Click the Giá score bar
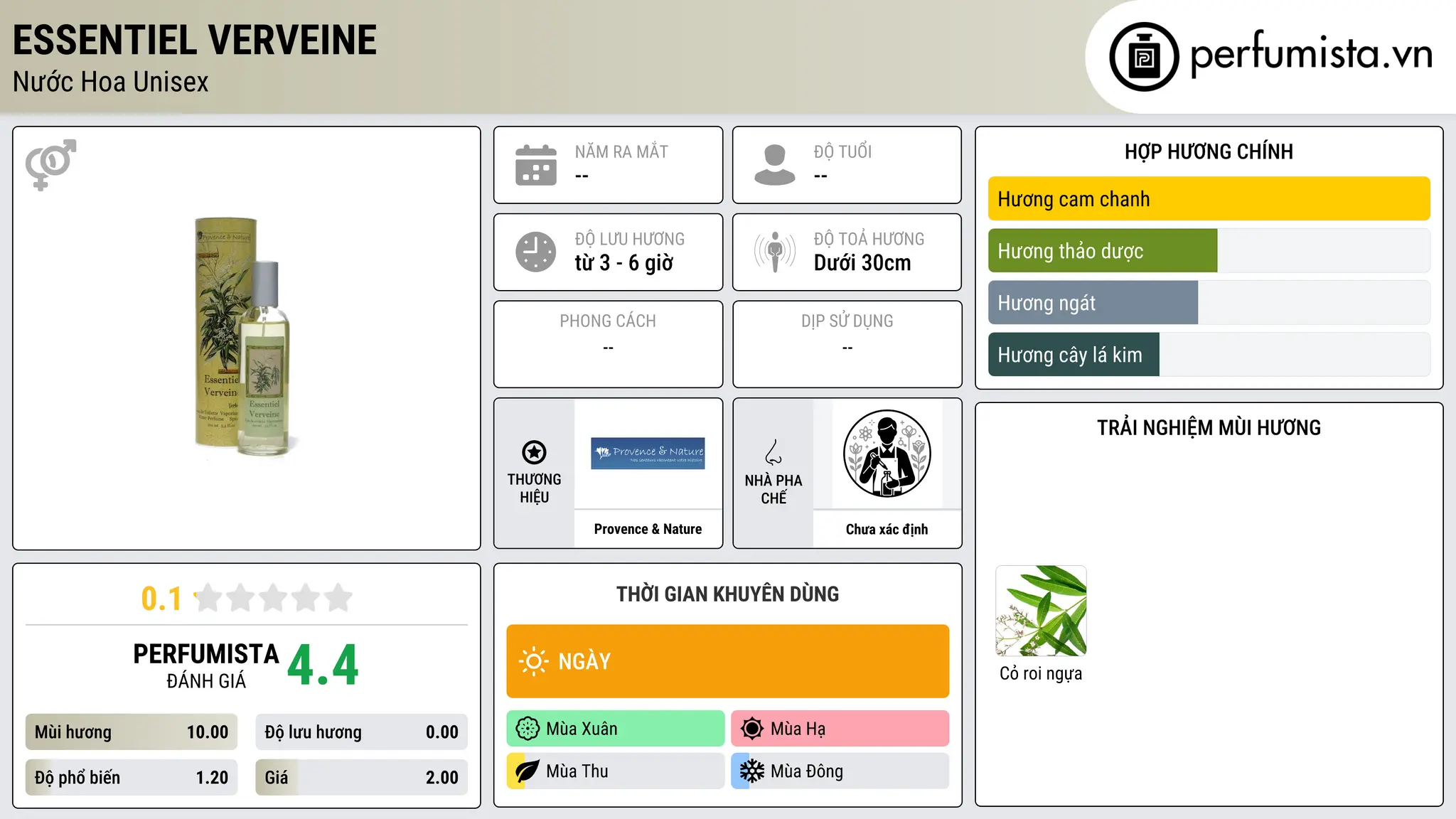Image resolution: width=1456 pixels, height=819 pixels. pos(362,778)
